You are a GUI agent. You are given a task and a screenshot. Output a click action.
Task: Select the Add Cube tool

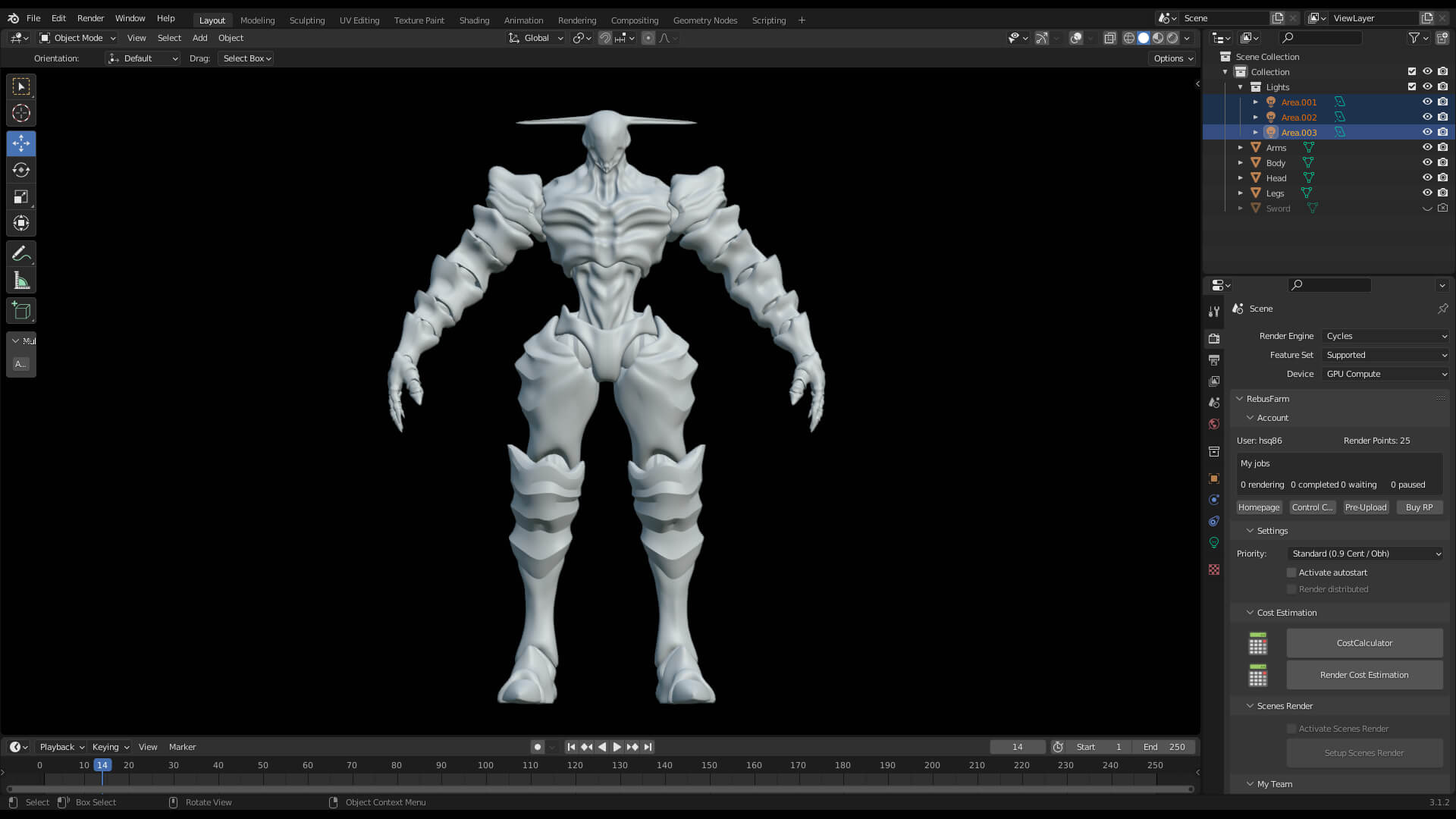tap(21, 310)
